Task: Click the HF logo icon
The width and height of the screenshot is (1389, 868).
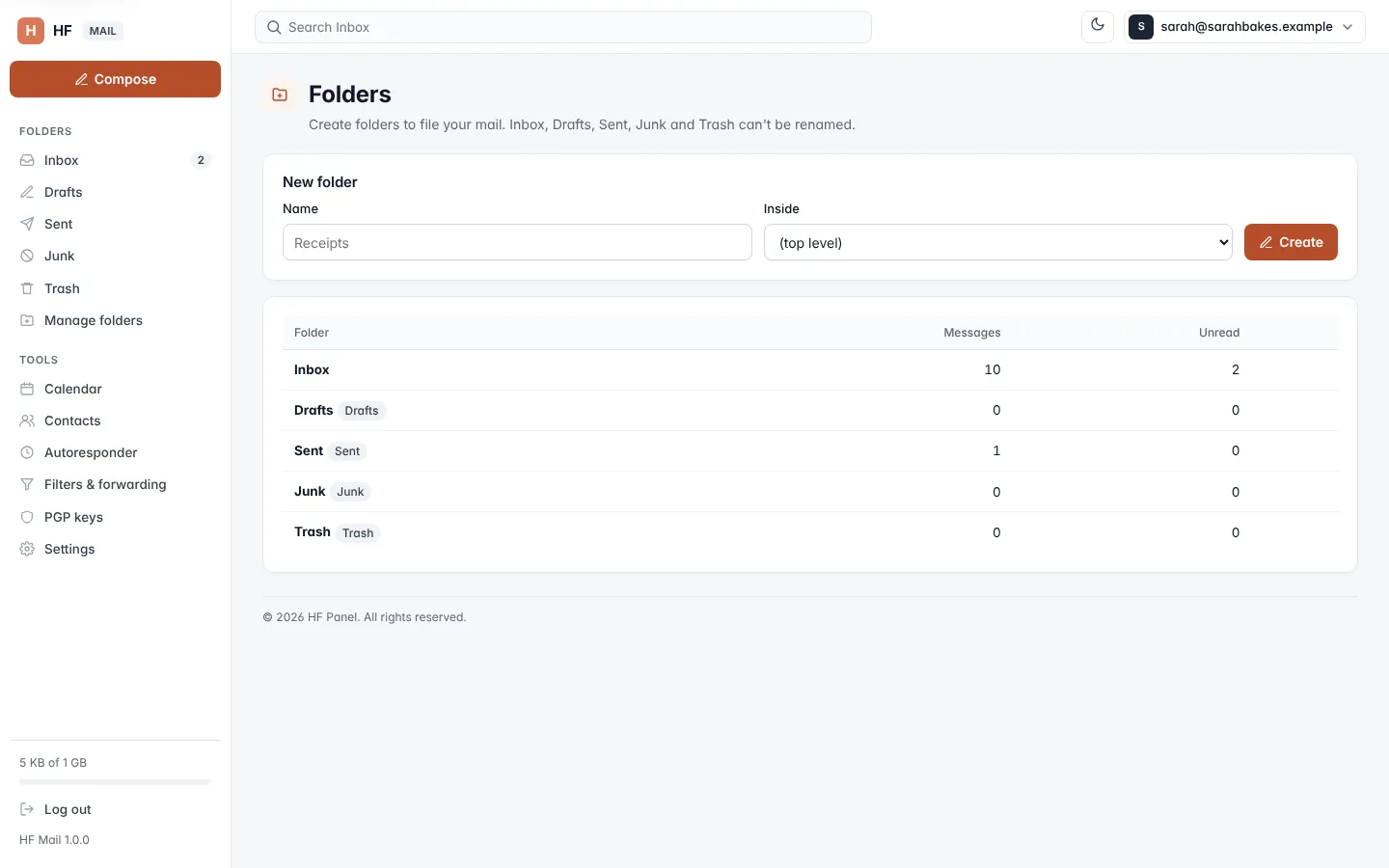Action: pos(31,31)
